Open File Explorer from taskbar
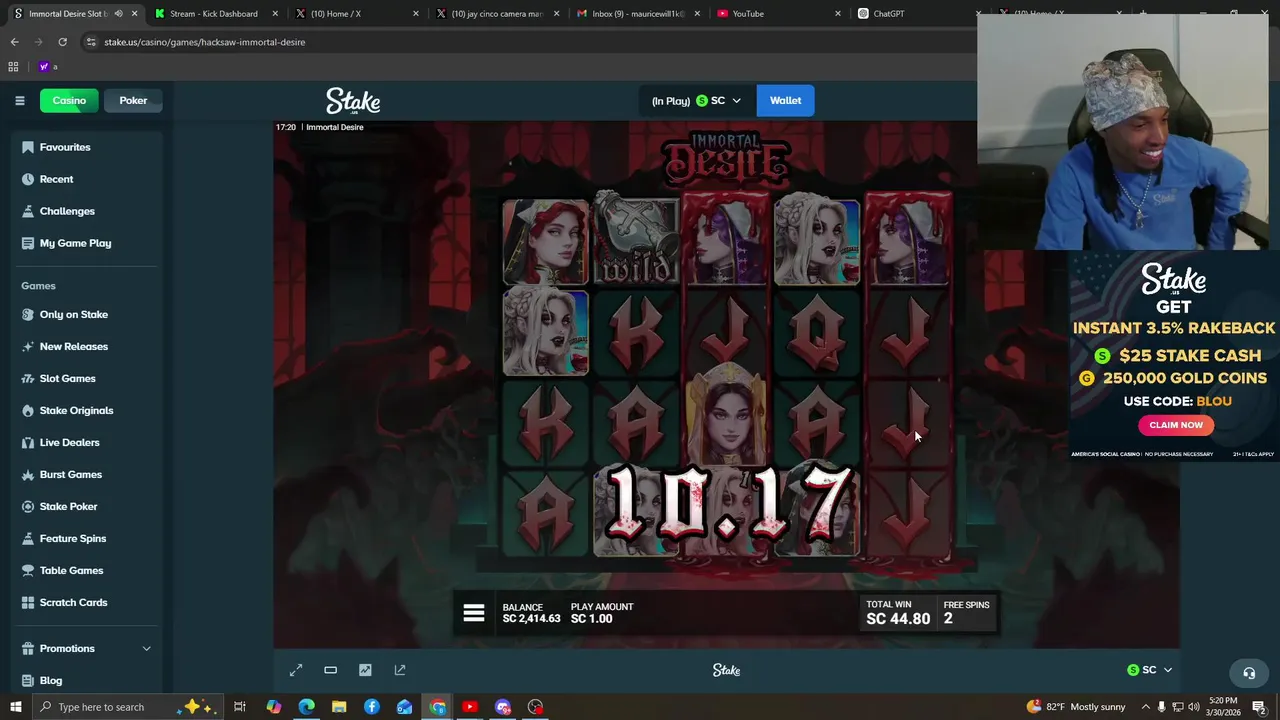Screen dimensions: 1280x720 coord(339,707)
